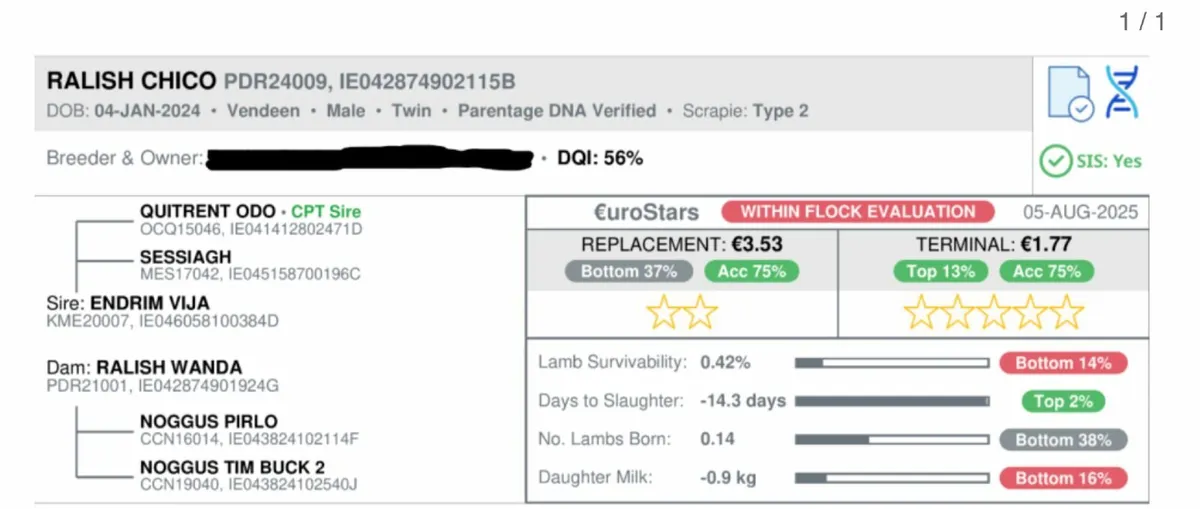Click the Days to Slaughter progress bar
The image size is (1200, 509).
(x=892, y=401)
